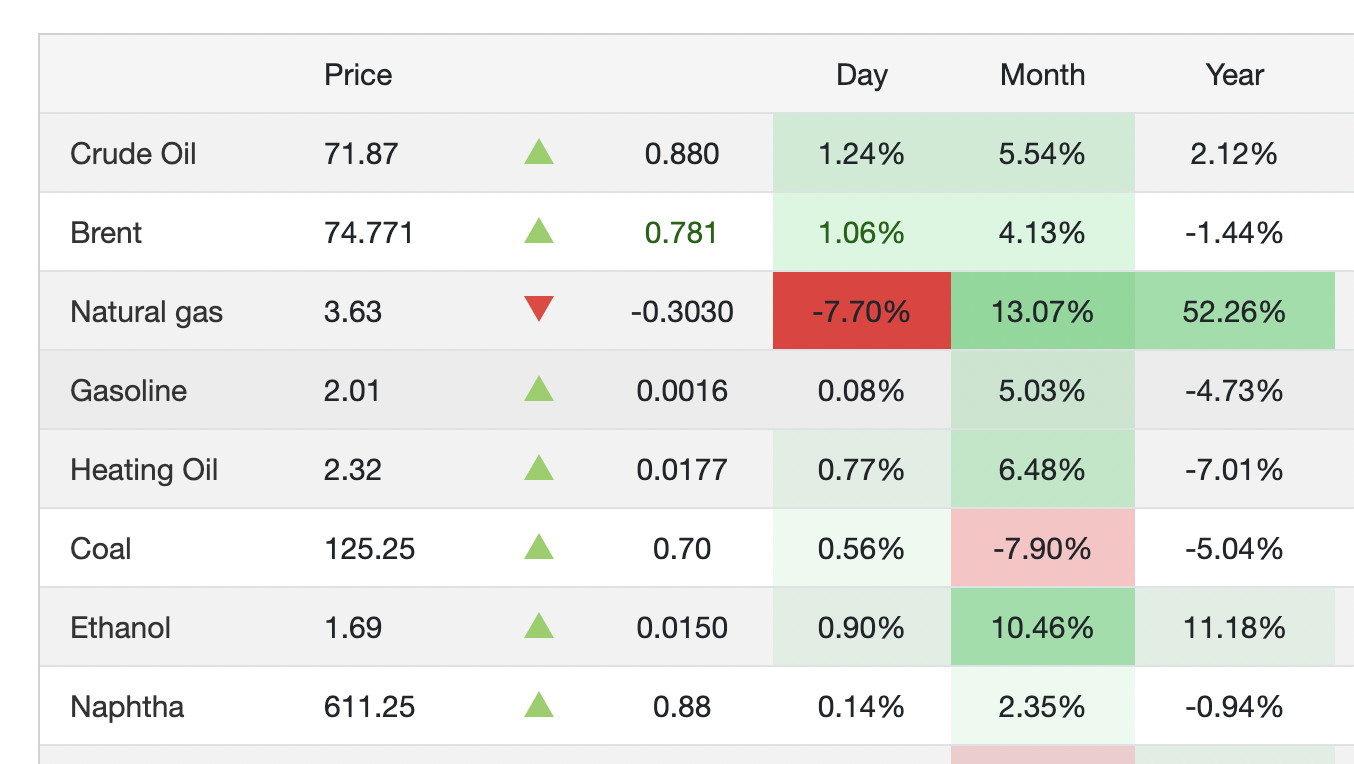Select the Coal price 125.25
Screen dimensions: 1354x764
coord(370,549)
